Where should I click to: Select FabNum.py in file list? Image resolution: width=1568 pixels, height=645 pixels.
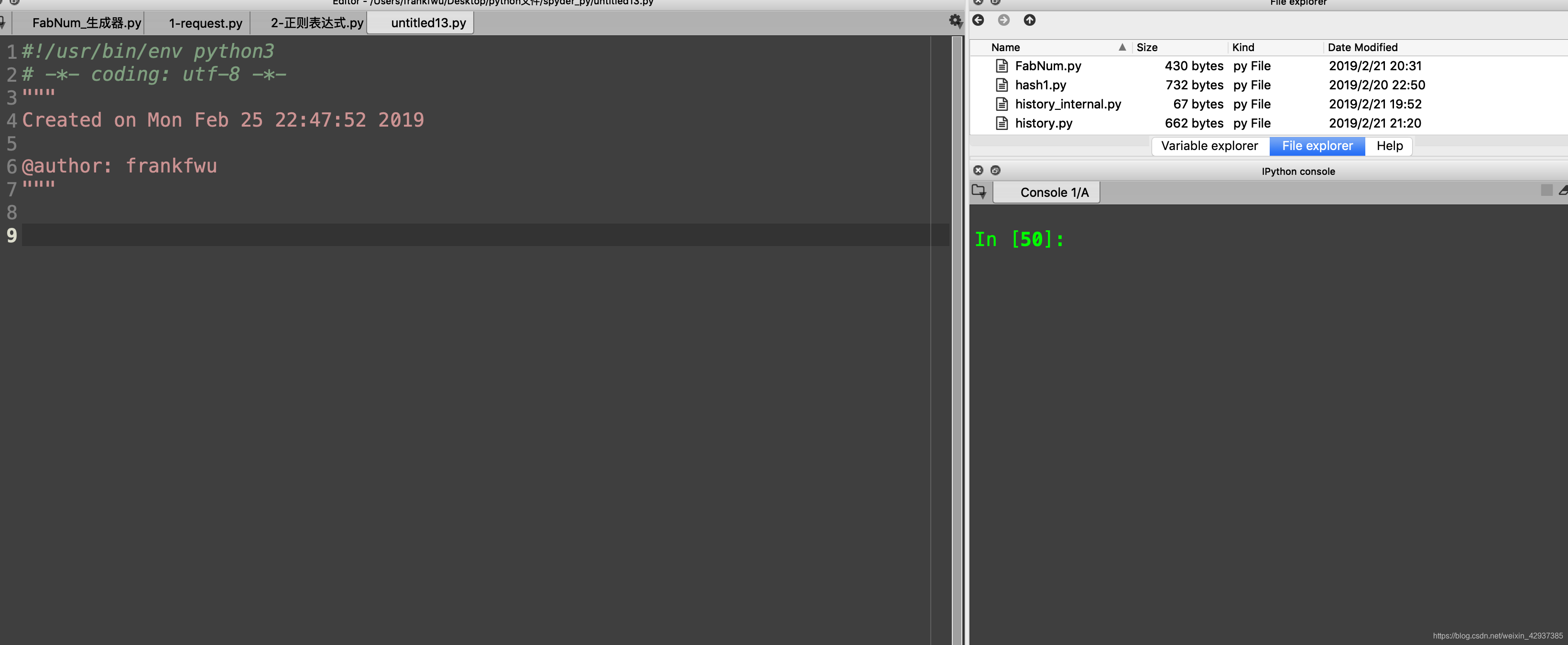(1047, 66)
